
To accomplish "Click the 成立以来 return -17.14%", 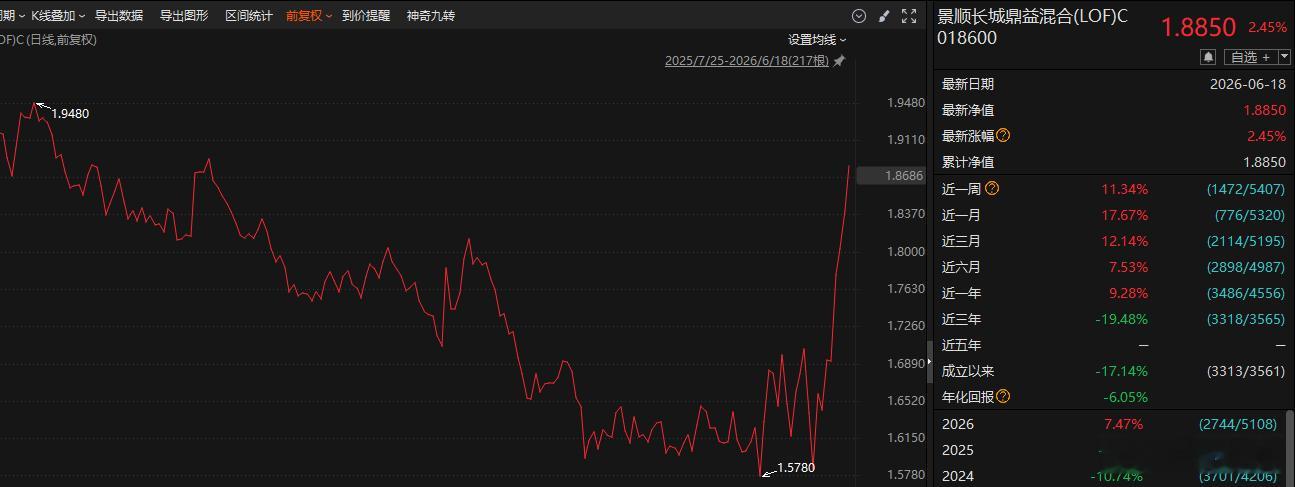I will 1123,371.
